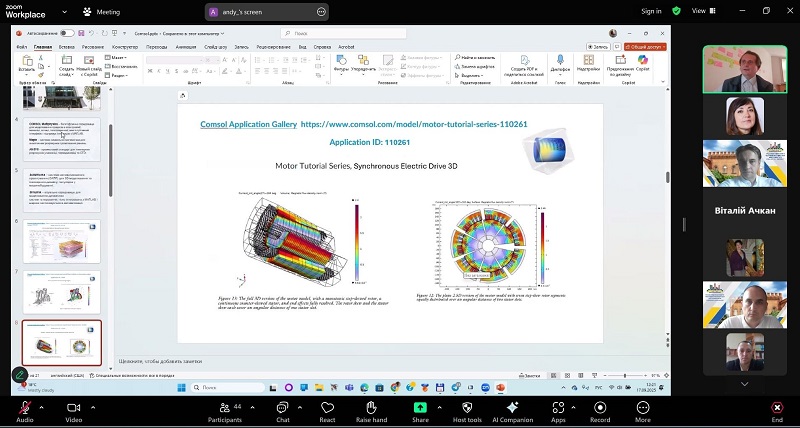Click PowerPoint search (Поиск) box
Viewport: 800px width, 428px height.
[343, 33]
